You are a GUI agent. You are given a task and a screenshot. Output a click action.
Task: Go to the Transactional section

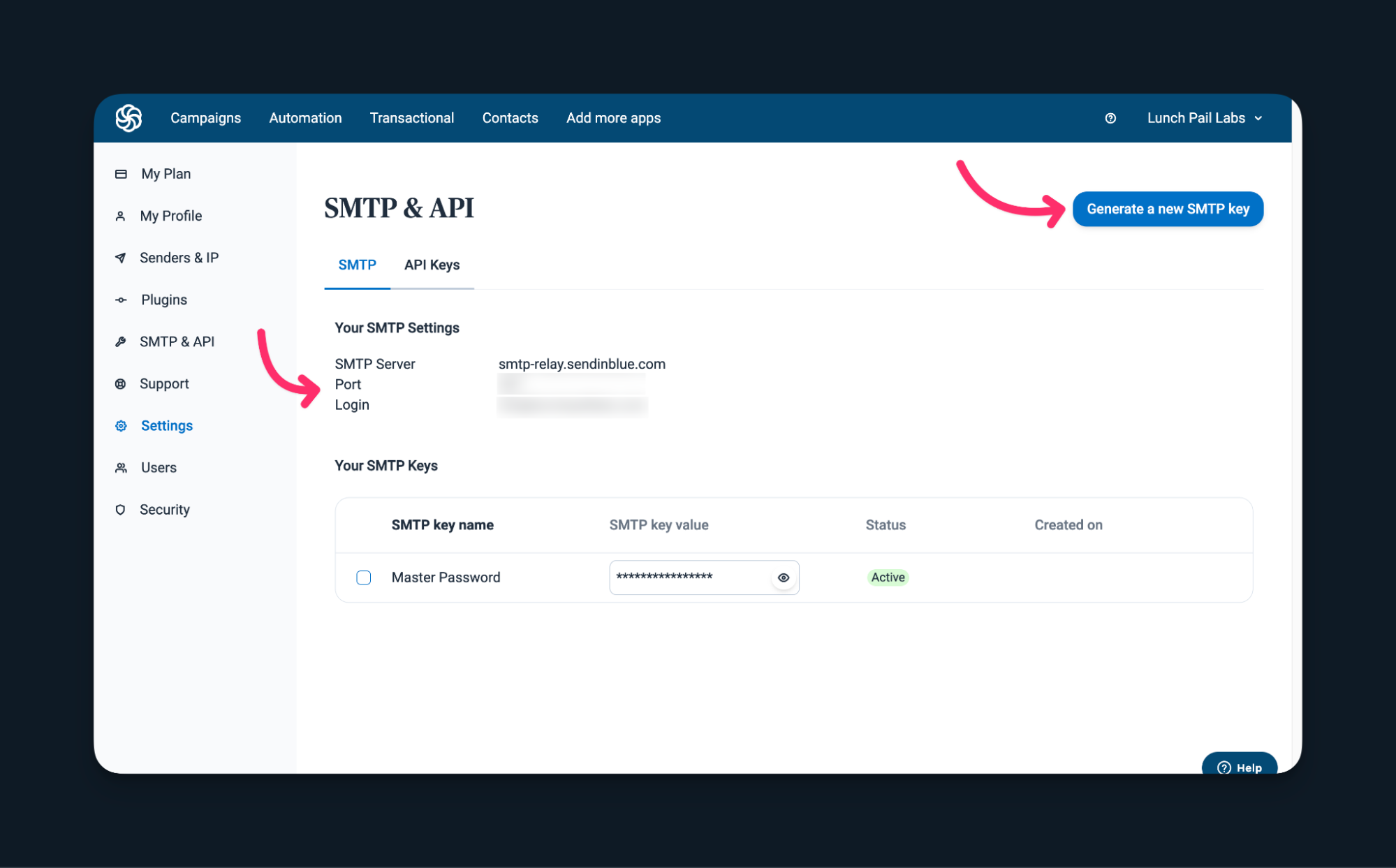point(412,118)
